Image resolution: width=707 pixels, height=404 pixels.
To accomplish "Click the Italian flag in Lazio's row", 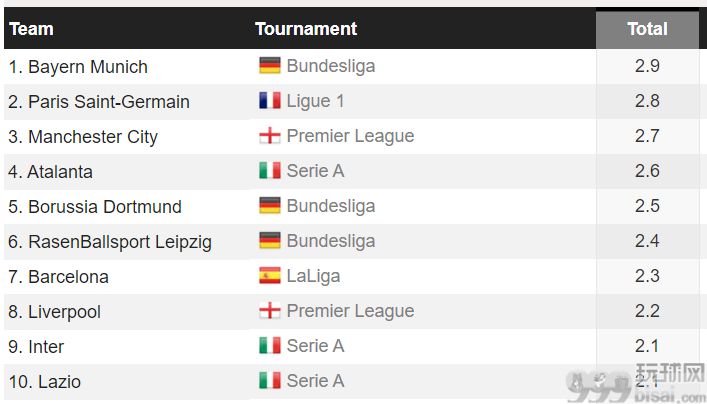I will pos(270,381).
